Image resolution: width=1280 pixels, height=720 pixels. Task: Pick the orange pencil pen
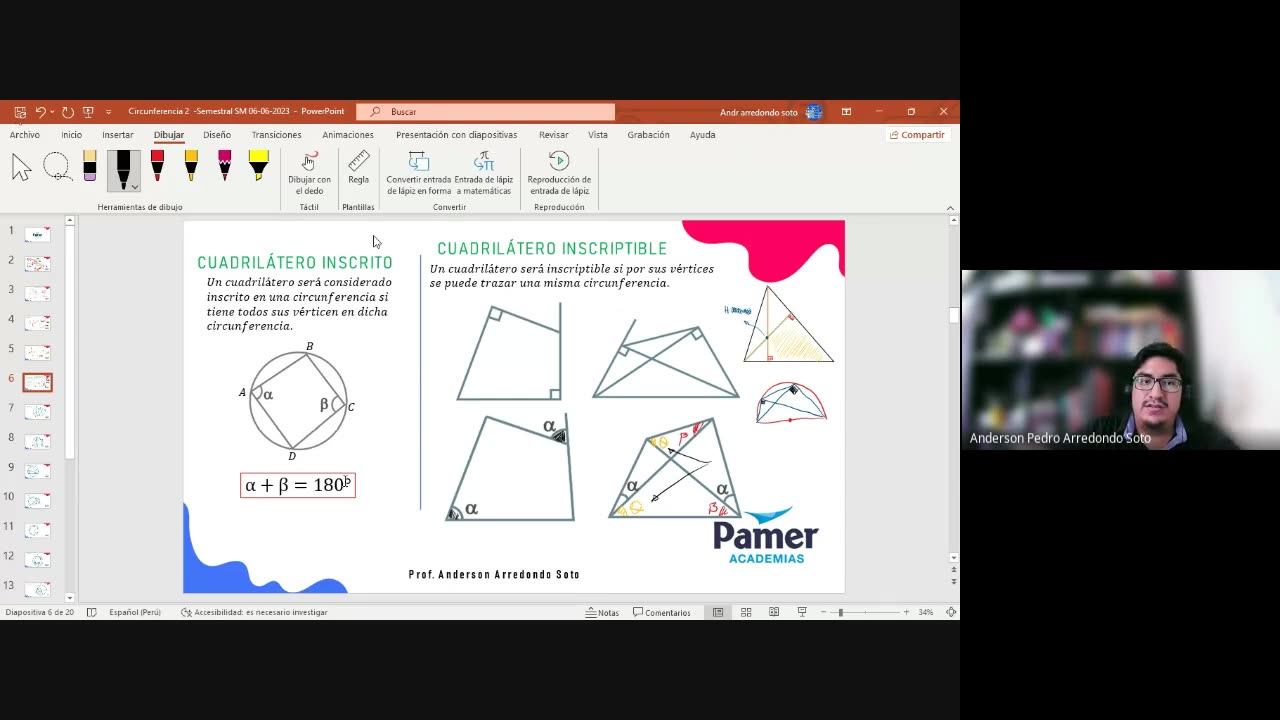191,166
